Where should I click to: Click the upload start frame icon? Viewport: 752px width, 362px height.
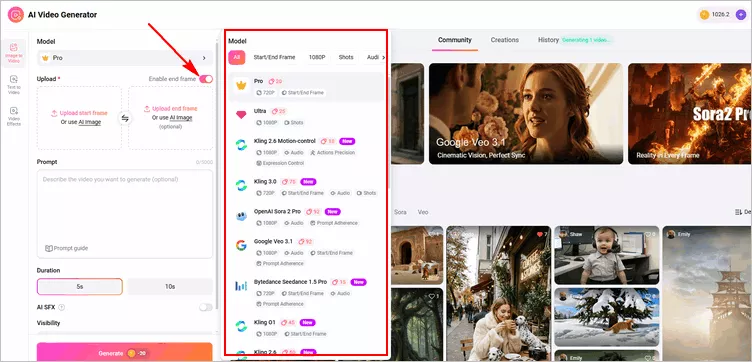[x=54, y=114]
